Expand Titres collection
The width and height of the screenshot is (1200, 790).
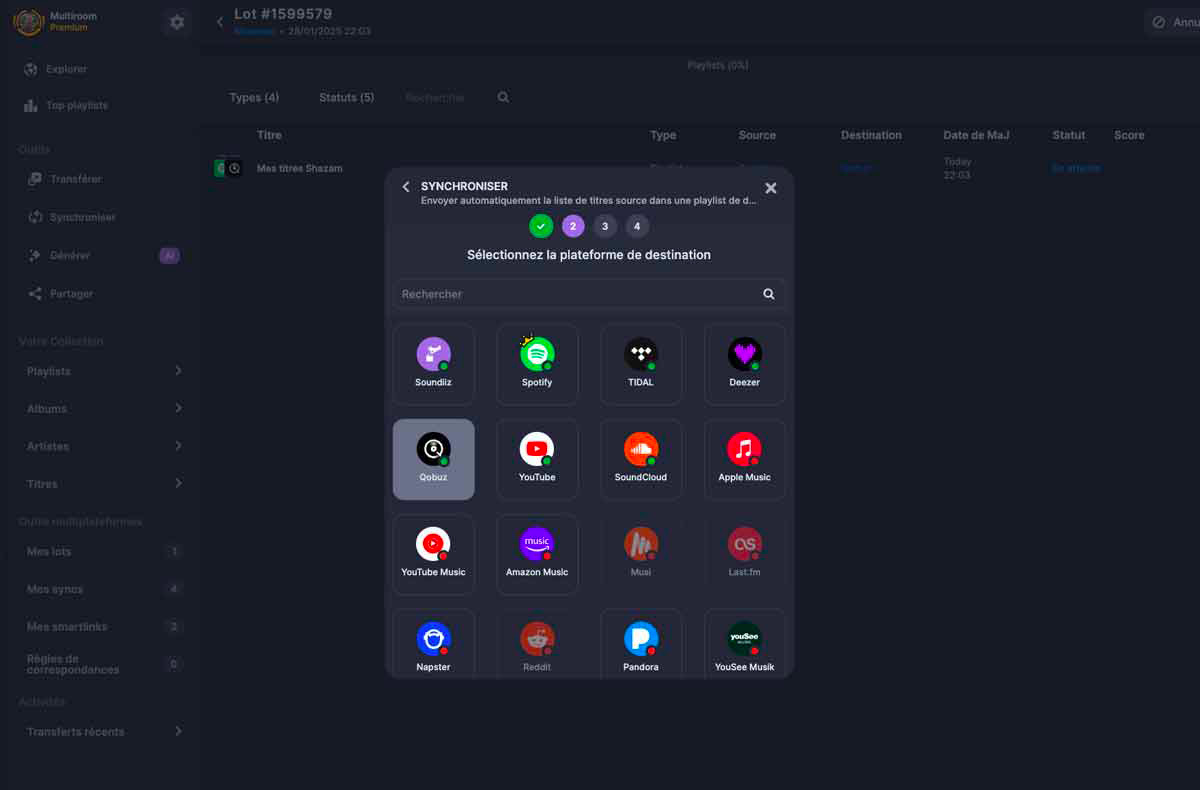click(104, 484)
